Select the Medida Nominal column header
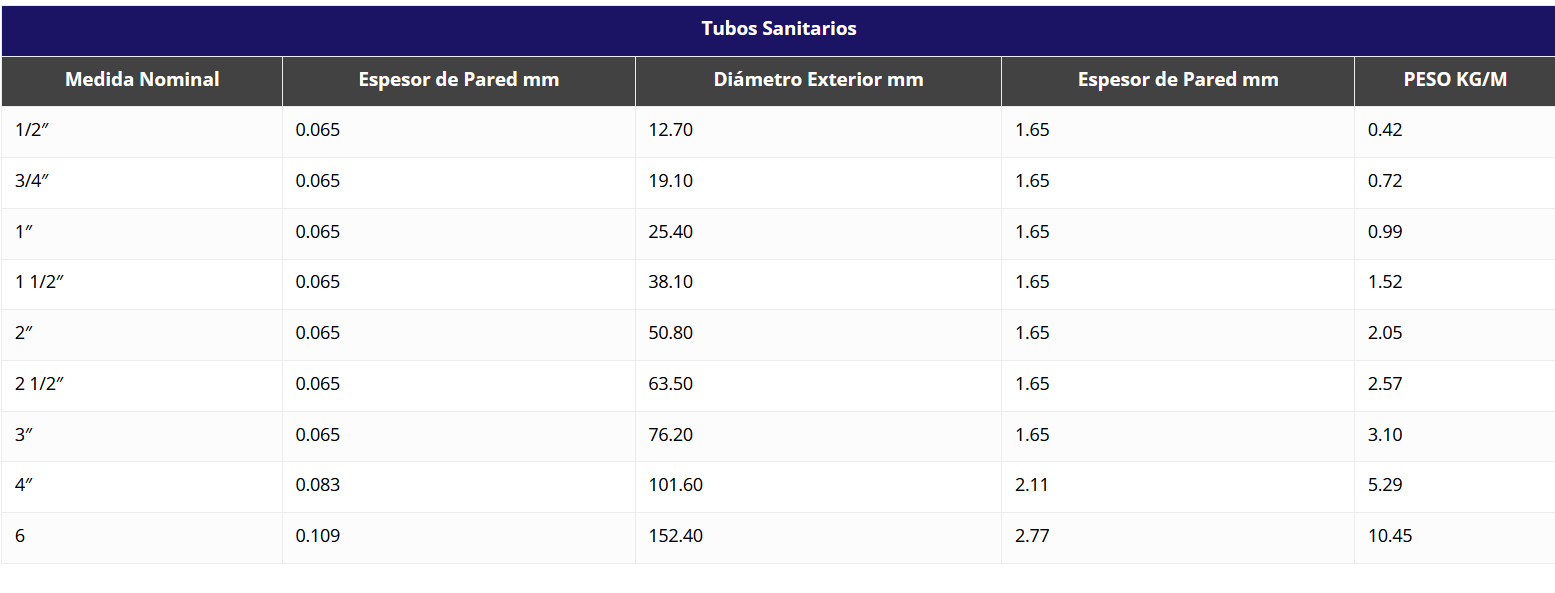Screen dimensions: 1555x593 pos(142,80)
